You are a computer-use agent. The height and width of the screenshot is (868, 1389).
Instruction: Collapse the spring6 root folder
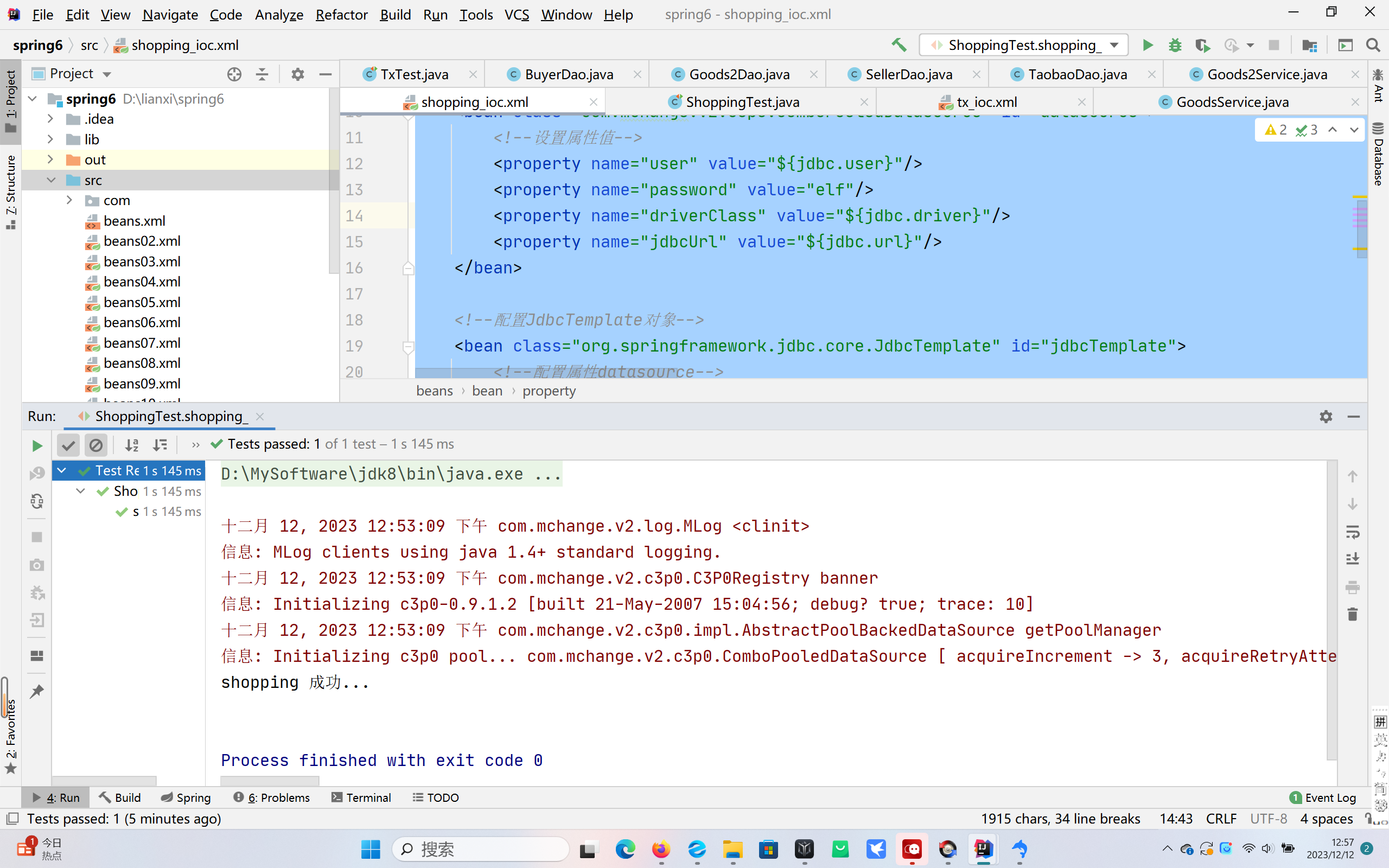(x=33, y=99)
